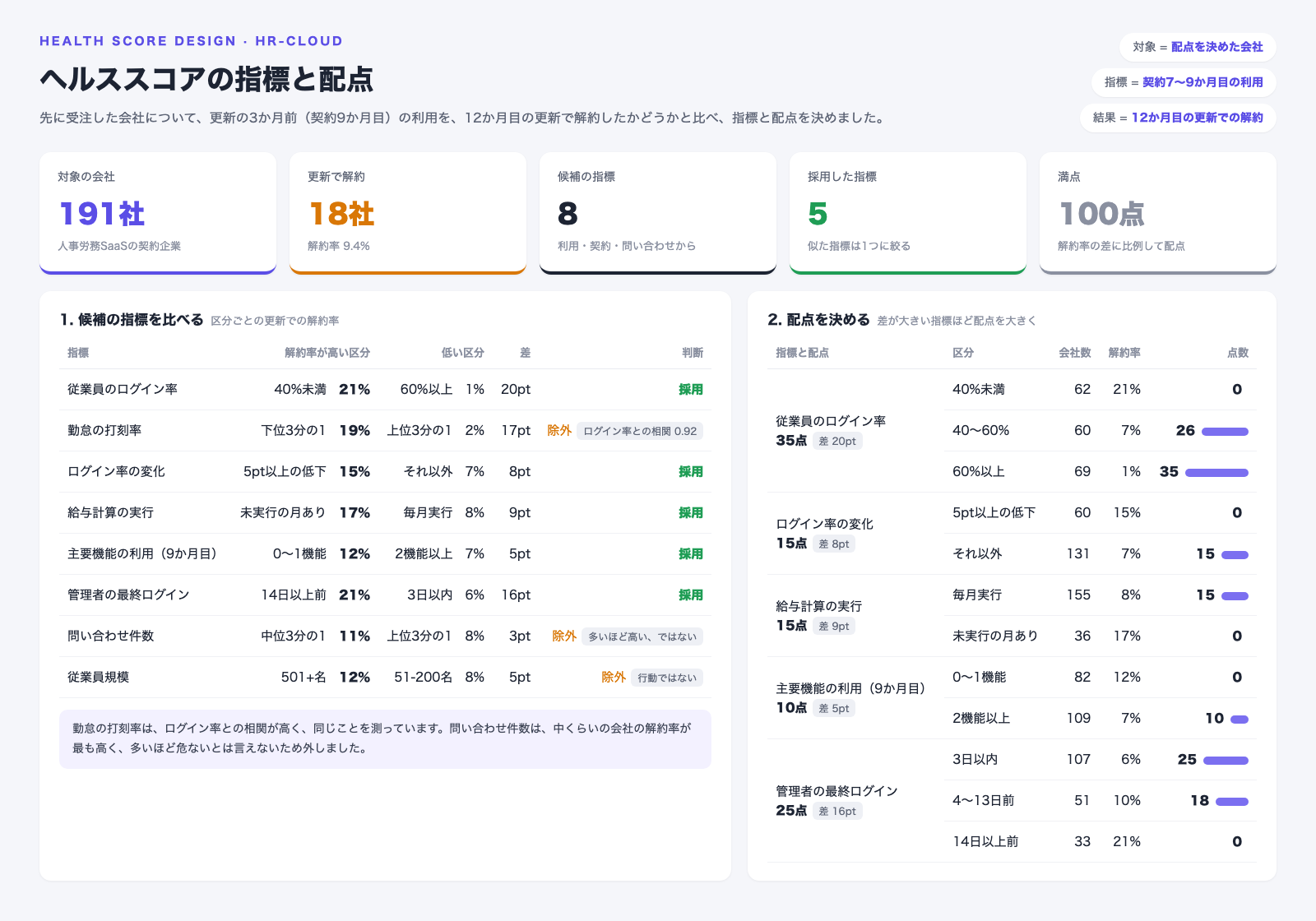
Task: Click the 更新で解約 18社 card
Action: [408, 213]
